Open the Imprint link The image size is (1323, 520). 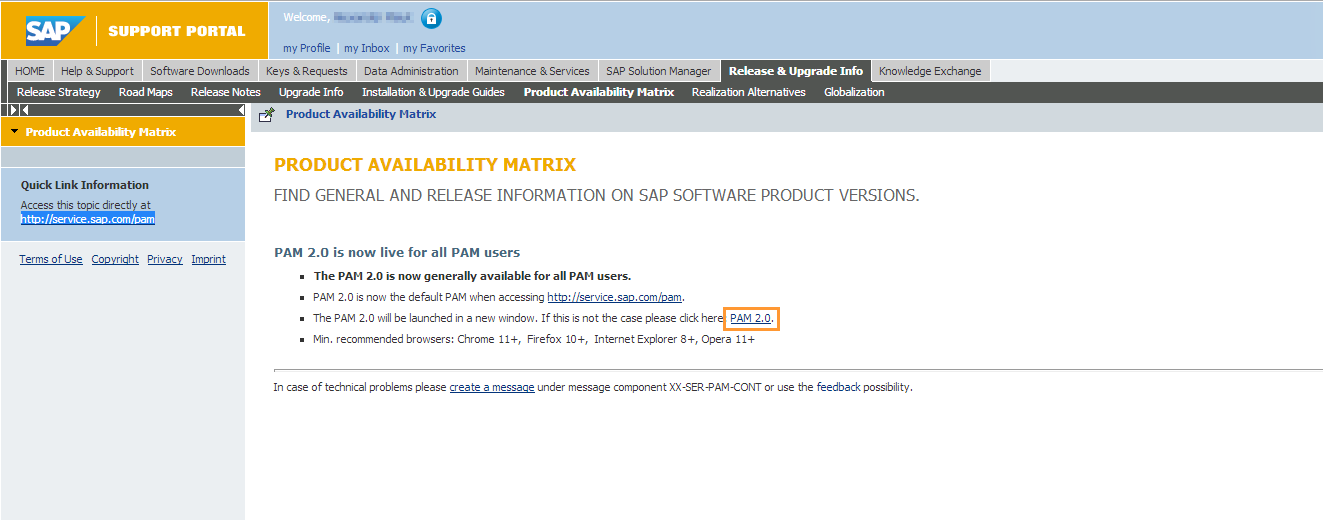tap(209, 259)
